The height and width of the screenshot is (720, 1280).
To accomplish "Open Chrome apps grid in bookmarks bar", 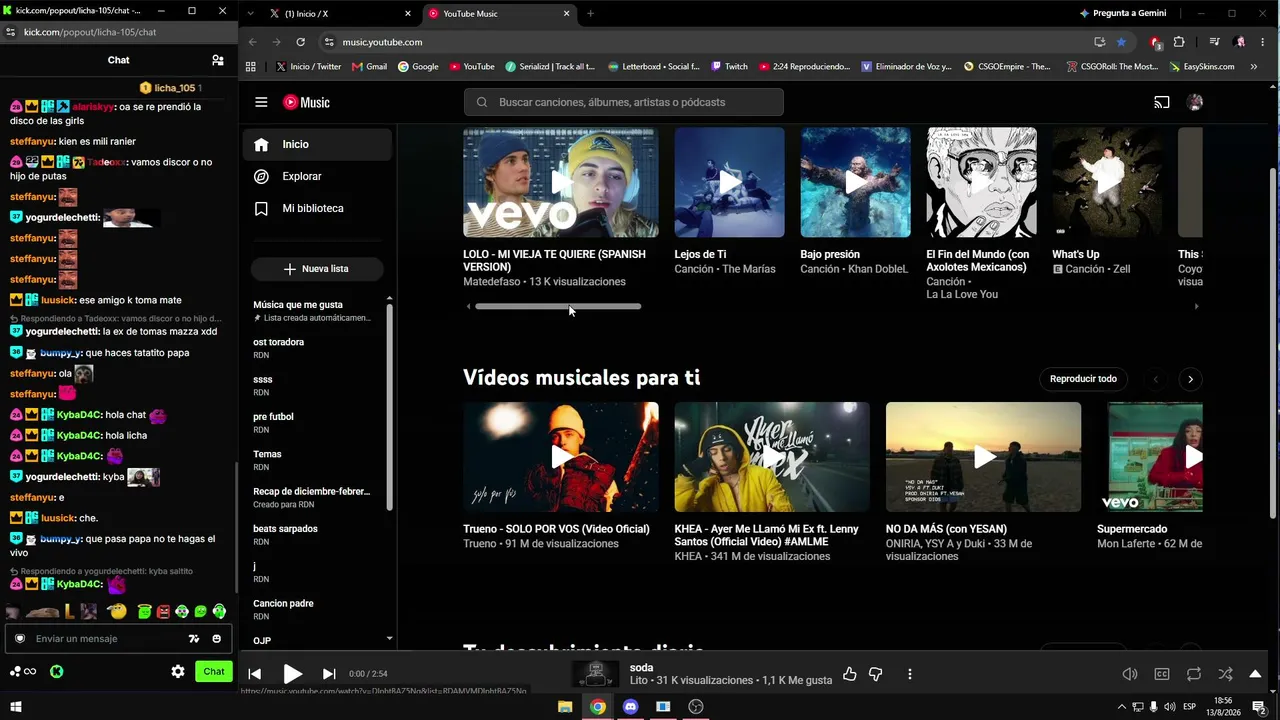I will point(251,67).
